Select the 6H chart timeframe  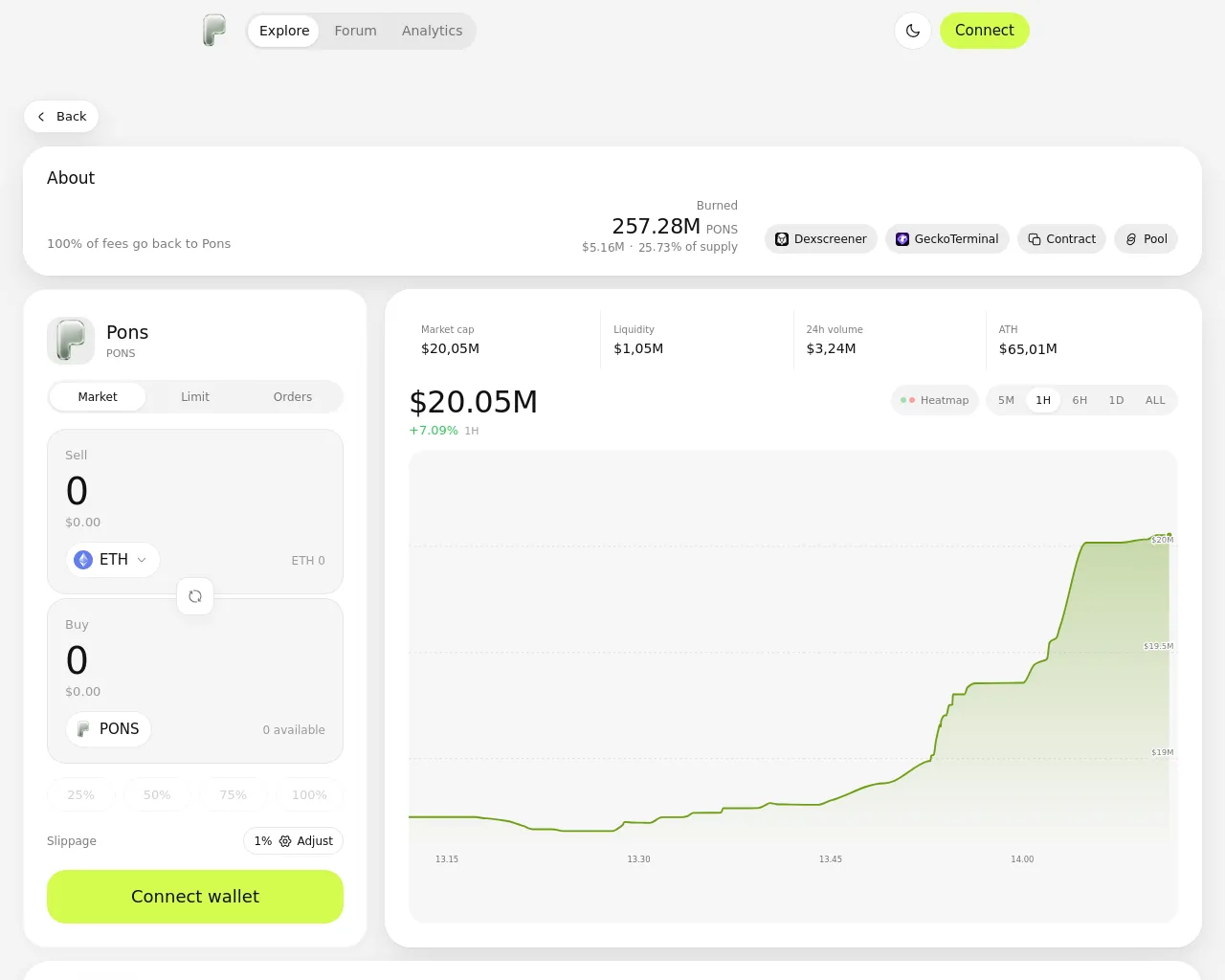click(1080, 401)
